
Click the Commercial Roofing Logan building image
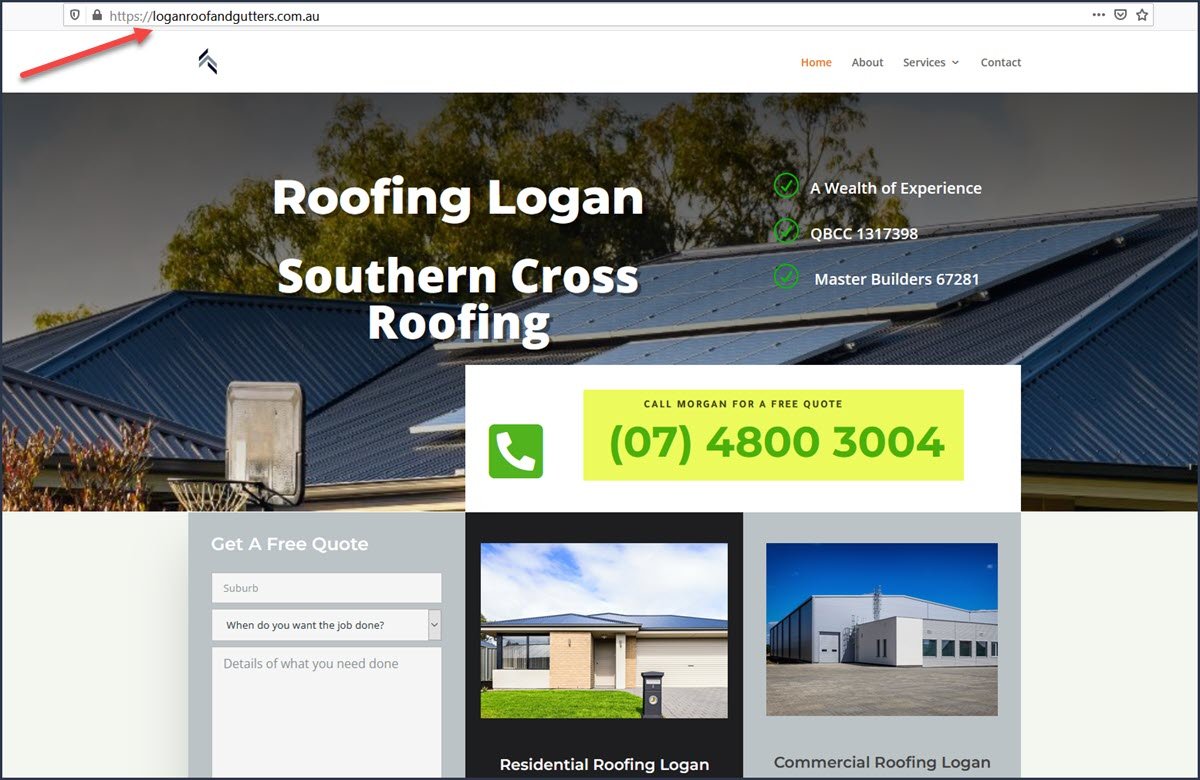tap(882, 629)
